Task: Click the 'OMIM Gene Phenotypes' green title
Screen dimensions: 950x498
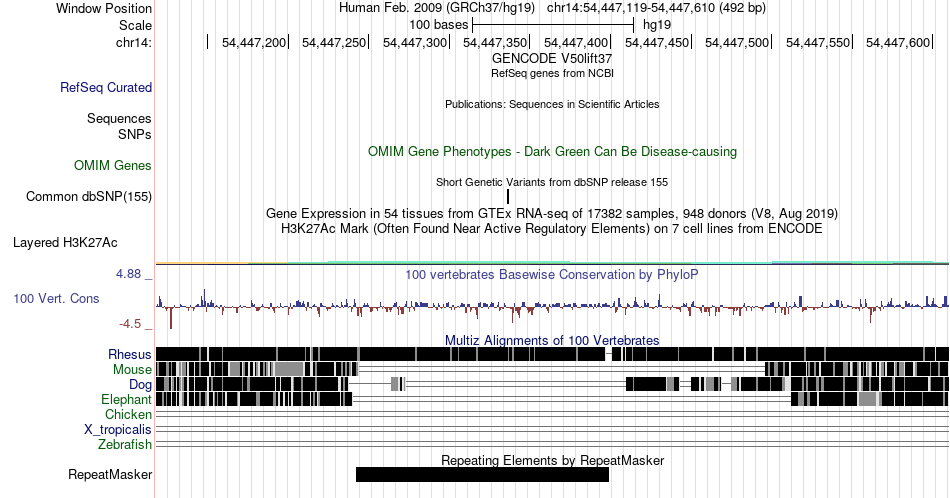Action: [552, 151]
